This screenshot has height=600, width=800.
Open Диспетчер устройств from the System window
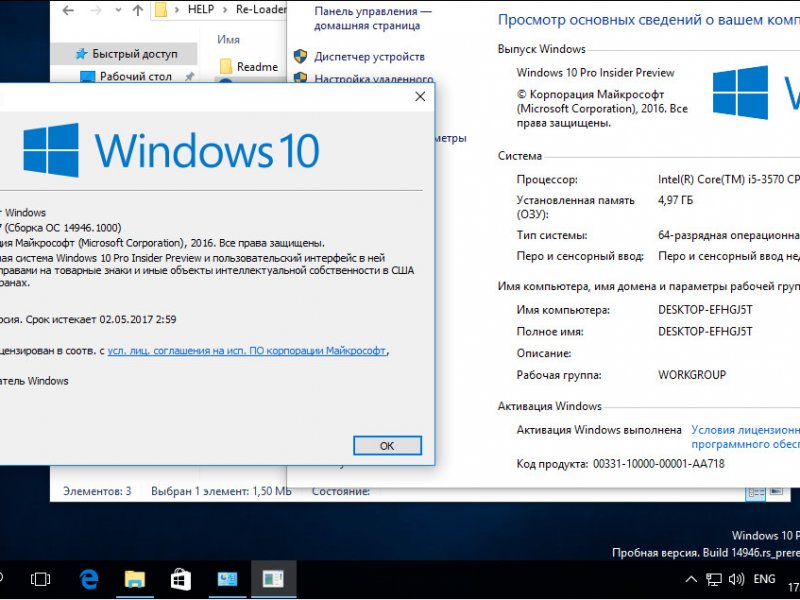tap(369, 57)
